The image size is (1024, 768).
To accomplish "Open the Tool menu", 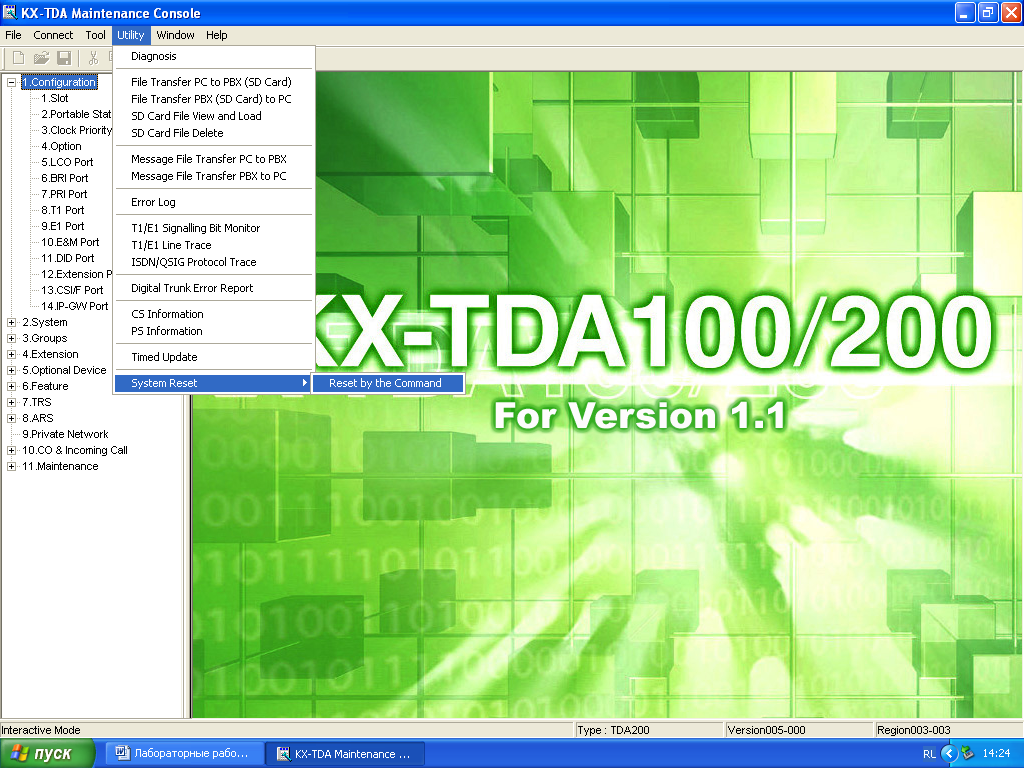I will [95, 35].
